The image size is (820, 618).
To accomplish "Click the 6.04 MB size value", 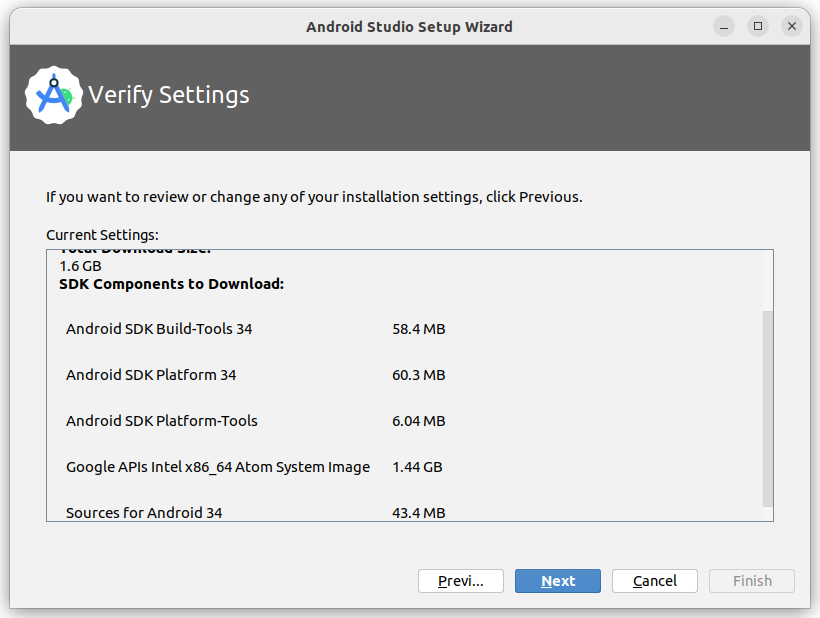I will point(418,421).
